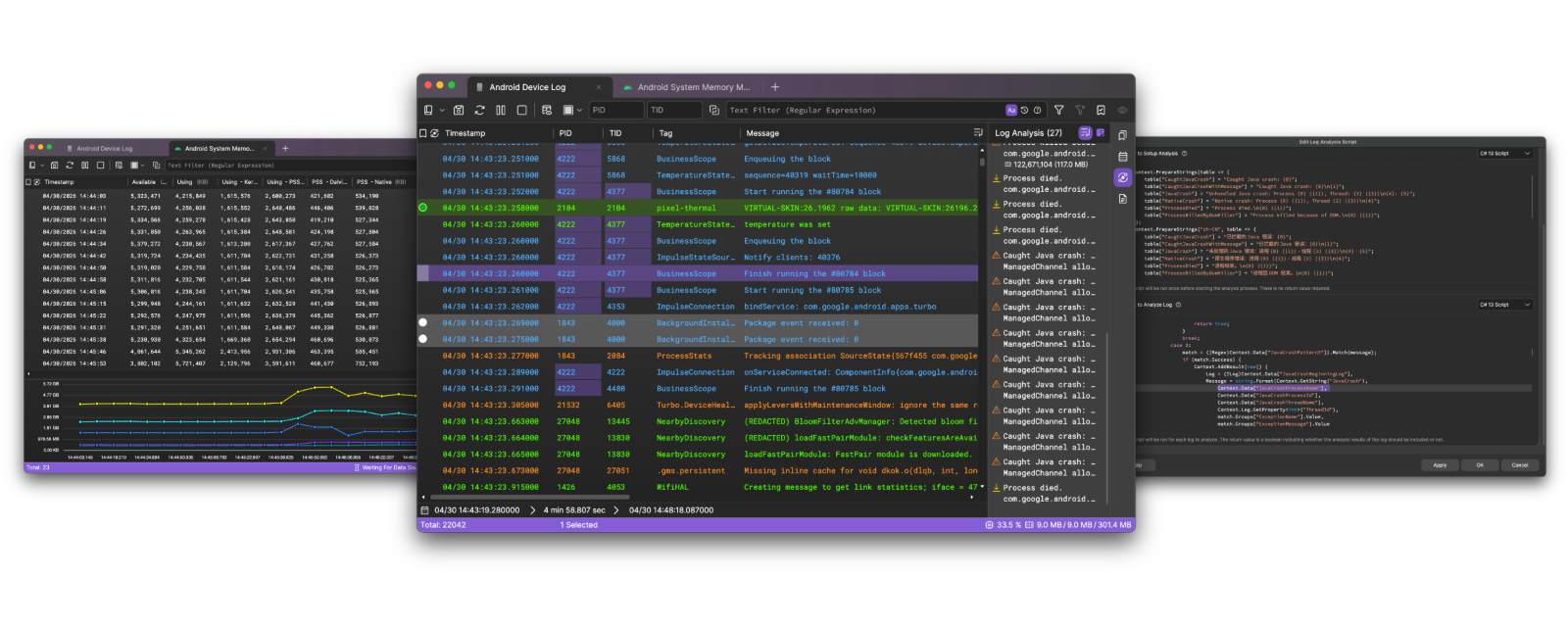Click the filter funnel icon in front toolbar

pos(1058,110)
